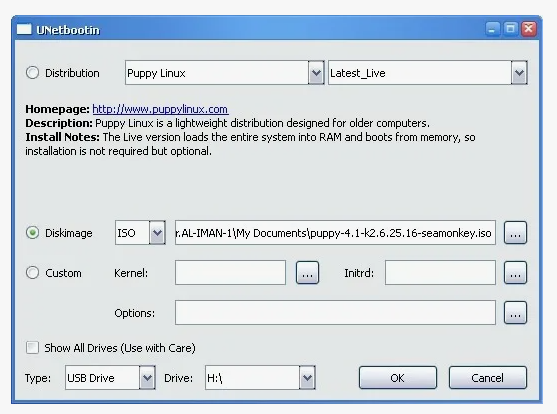
Task: Browse for disk image ISO file
Action: 515,233
